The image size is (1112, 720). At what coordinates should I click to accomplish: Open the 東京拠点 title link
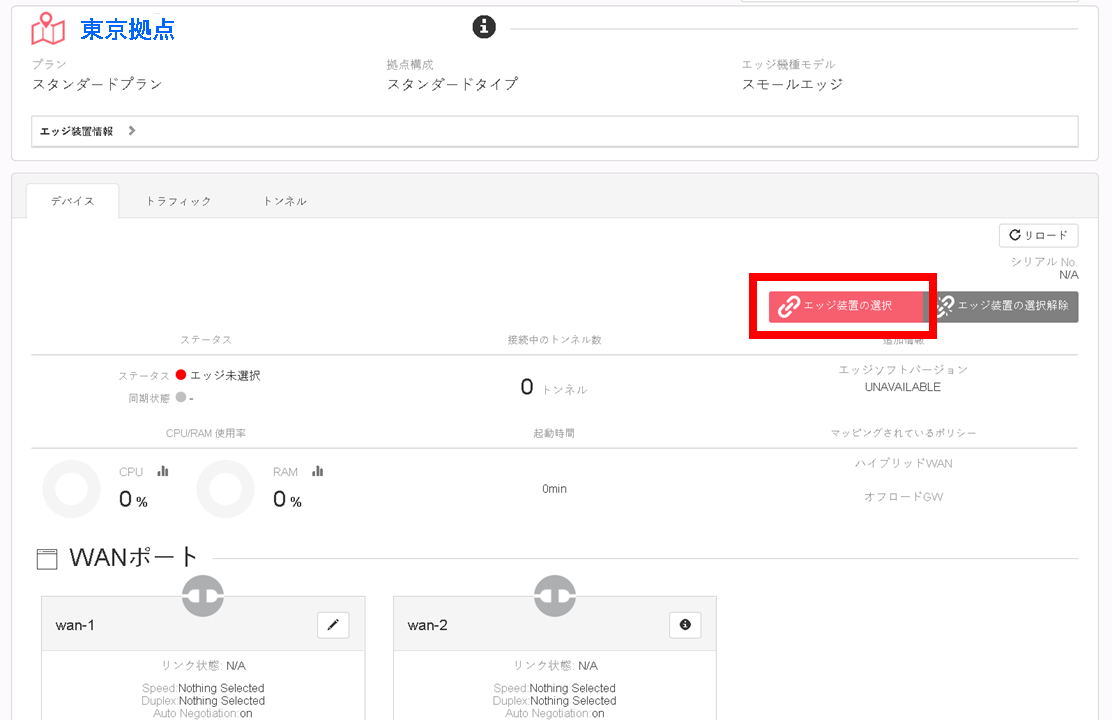128,29
